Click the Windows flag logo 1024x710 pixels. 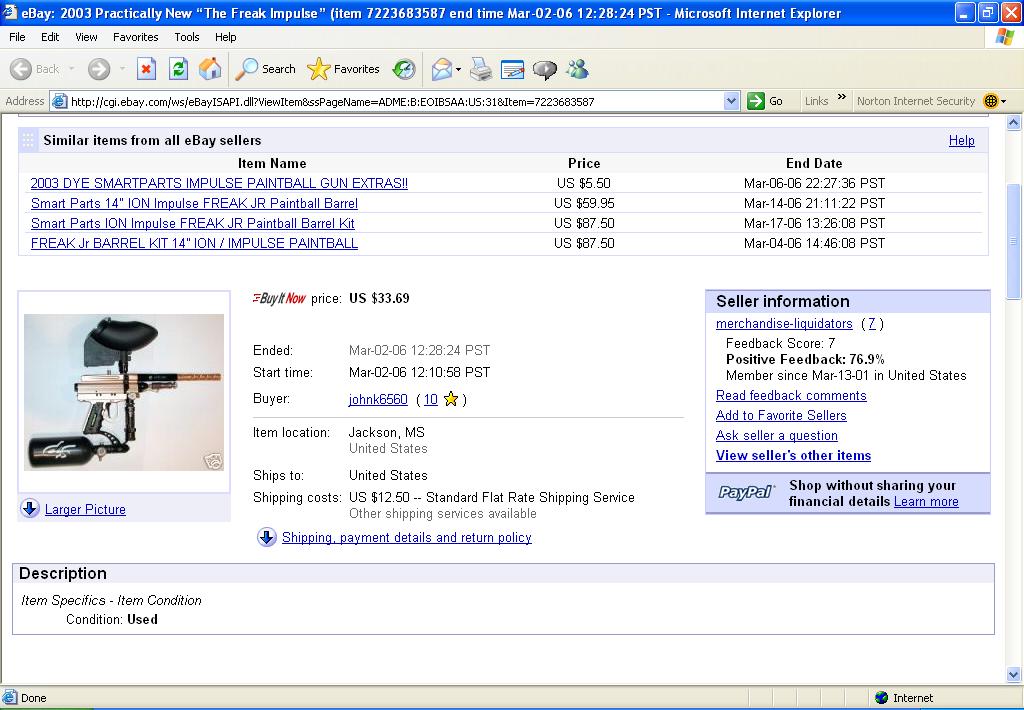[x=1004, y=37]
